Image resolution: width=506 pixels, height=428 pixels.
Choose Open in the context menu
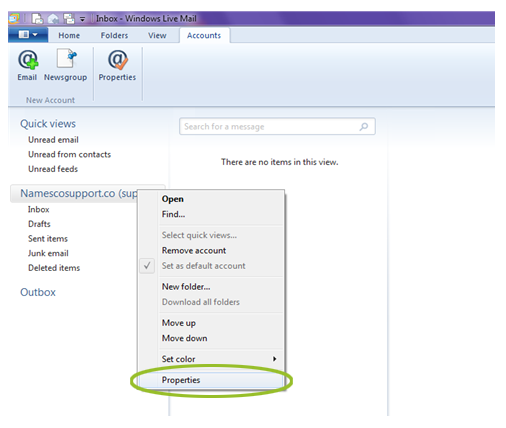[211, 199]
